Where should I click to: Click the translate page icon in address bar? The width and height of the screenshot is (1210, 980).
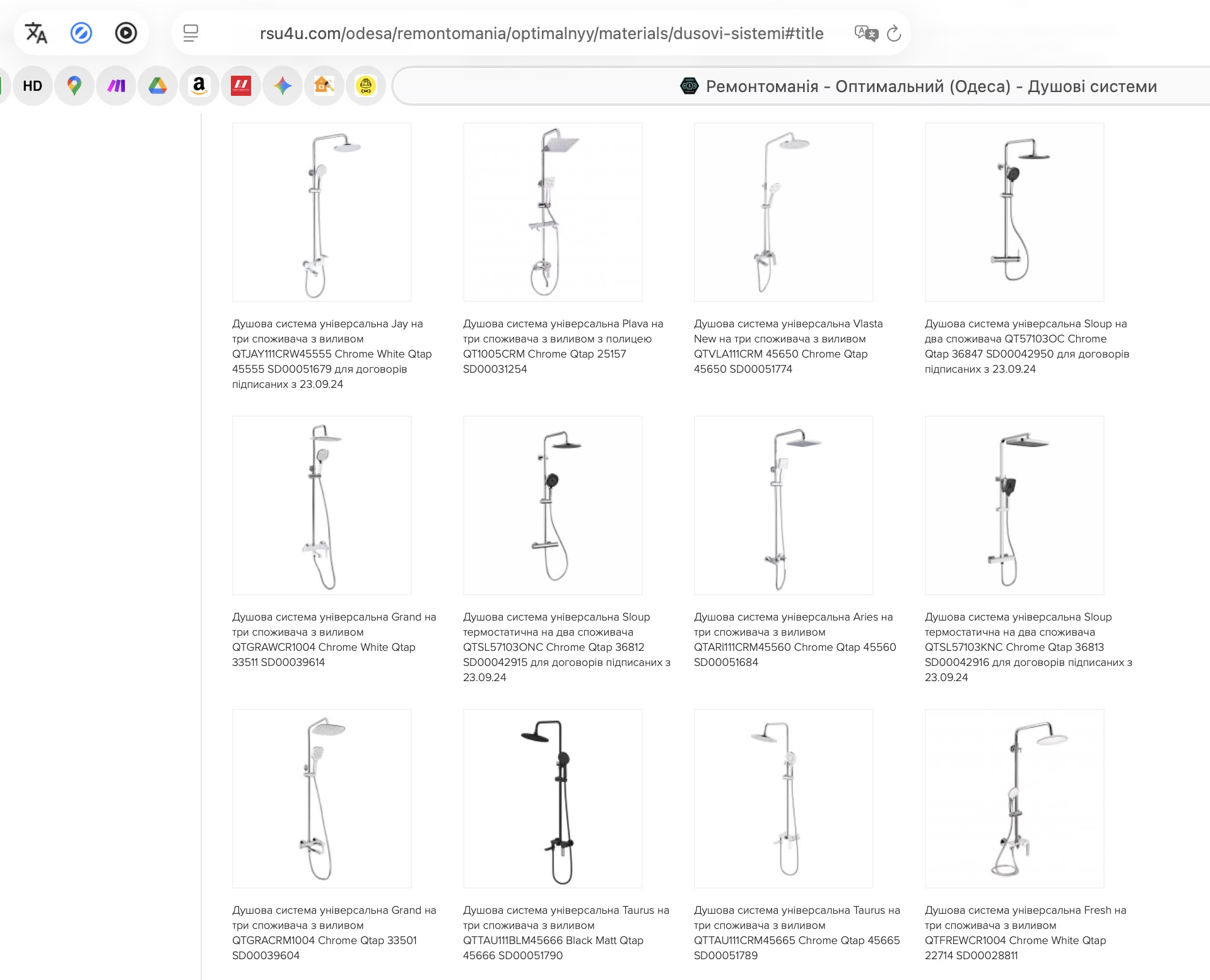pyautogui.click(x=866, y=33)
